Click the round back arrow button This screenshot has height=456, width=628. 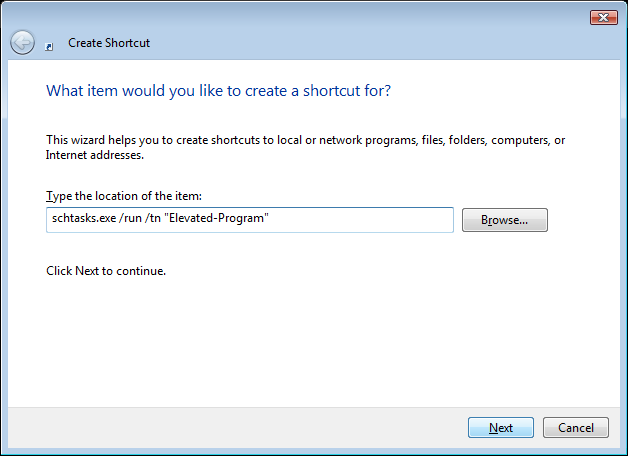click(x=22, y=42)
